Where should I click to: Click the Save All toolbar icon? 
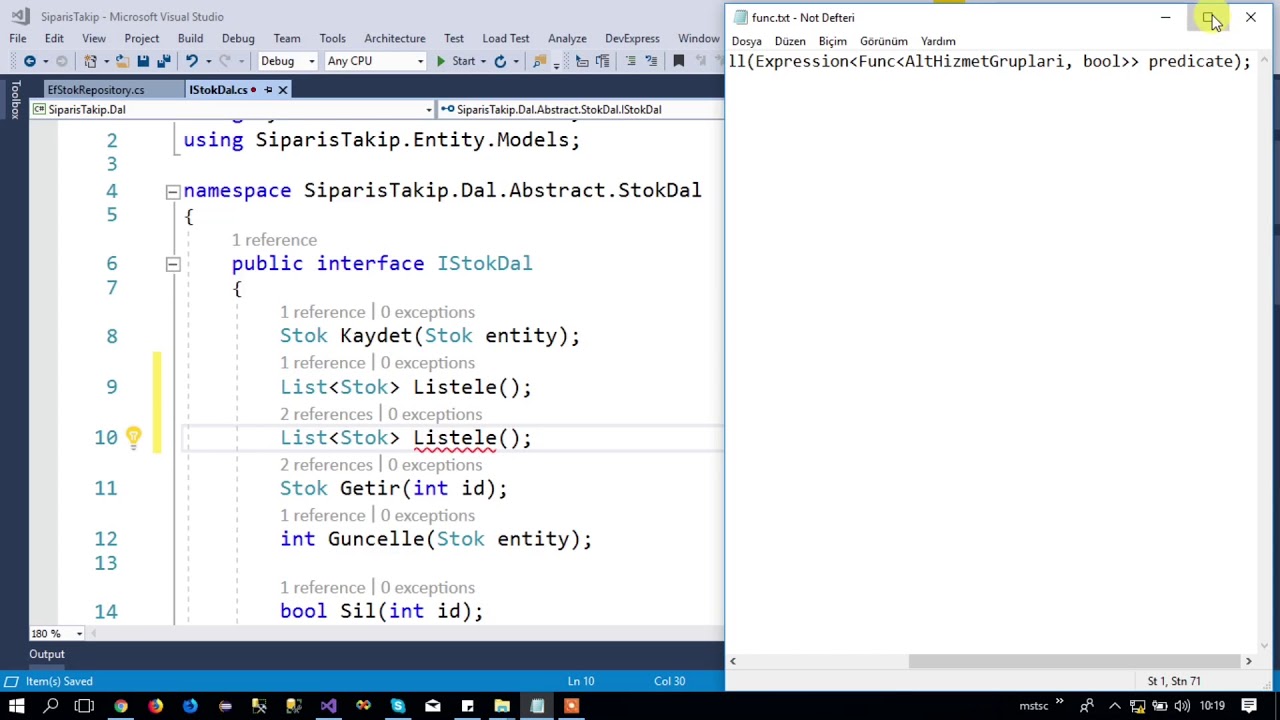pos(163,61)
